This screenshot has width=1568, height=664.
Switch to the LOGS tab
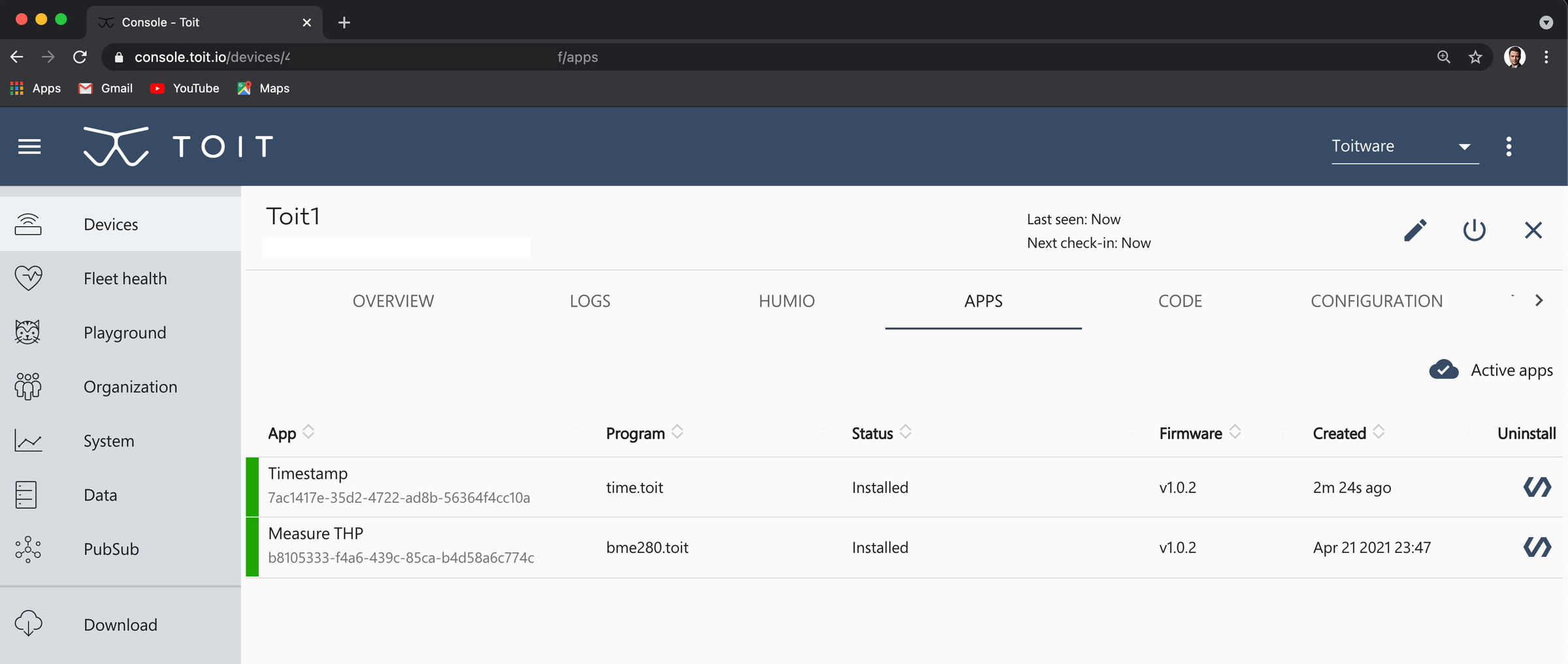(590, 301)
